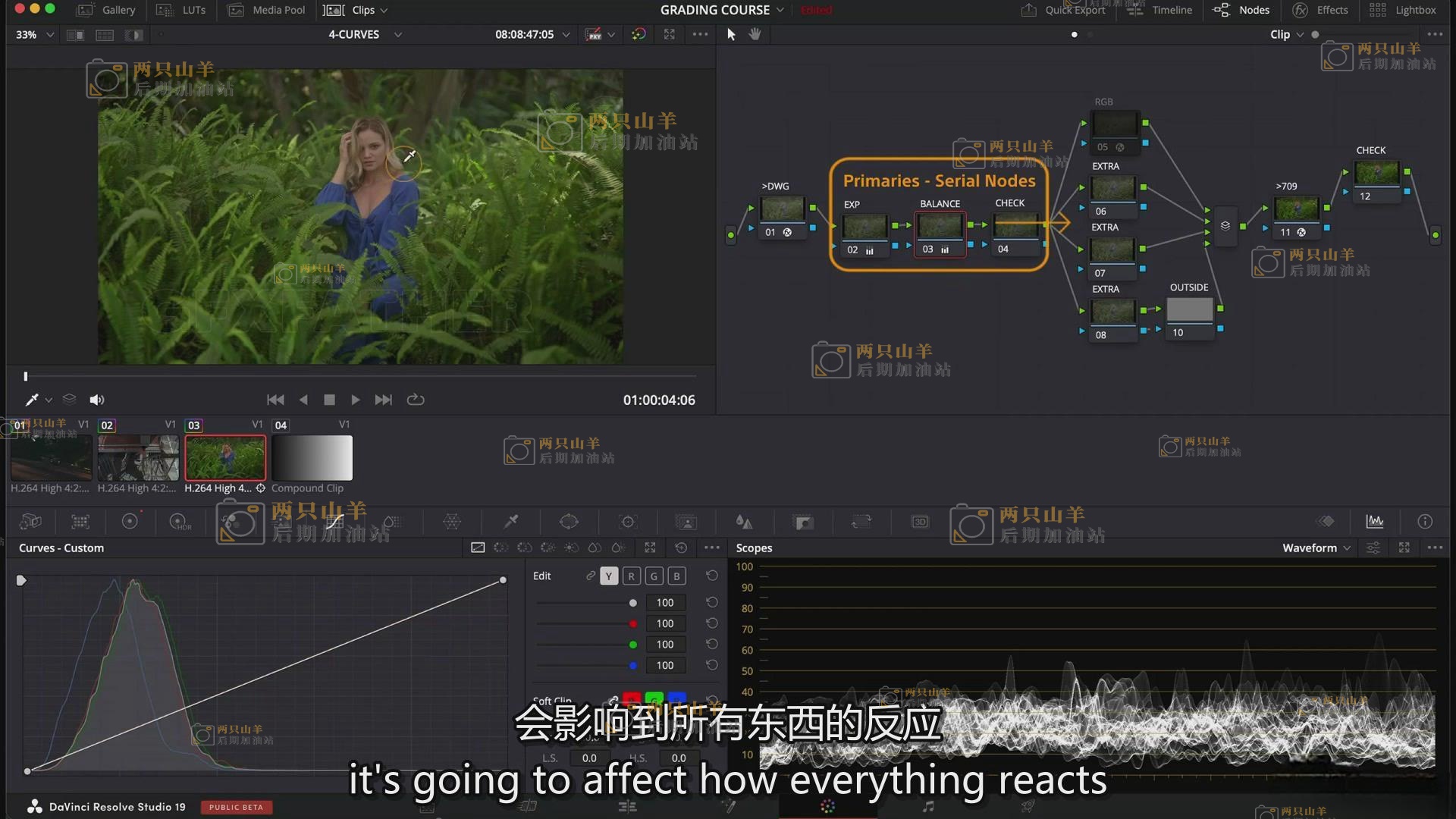Enable the Y luminance curve channel

(609, 576)
